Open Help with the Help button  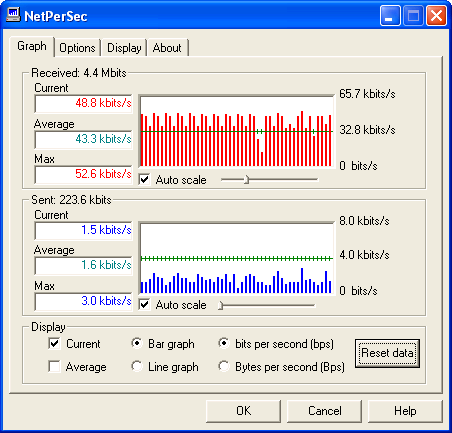click(405, 411)
